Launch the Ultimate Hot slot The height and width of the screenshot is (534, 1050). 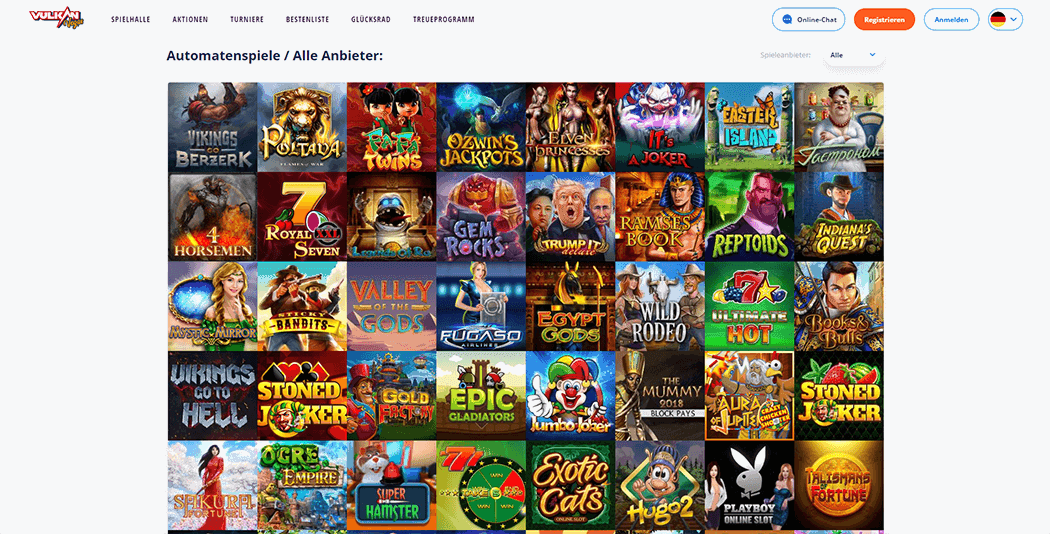[749, 306]
